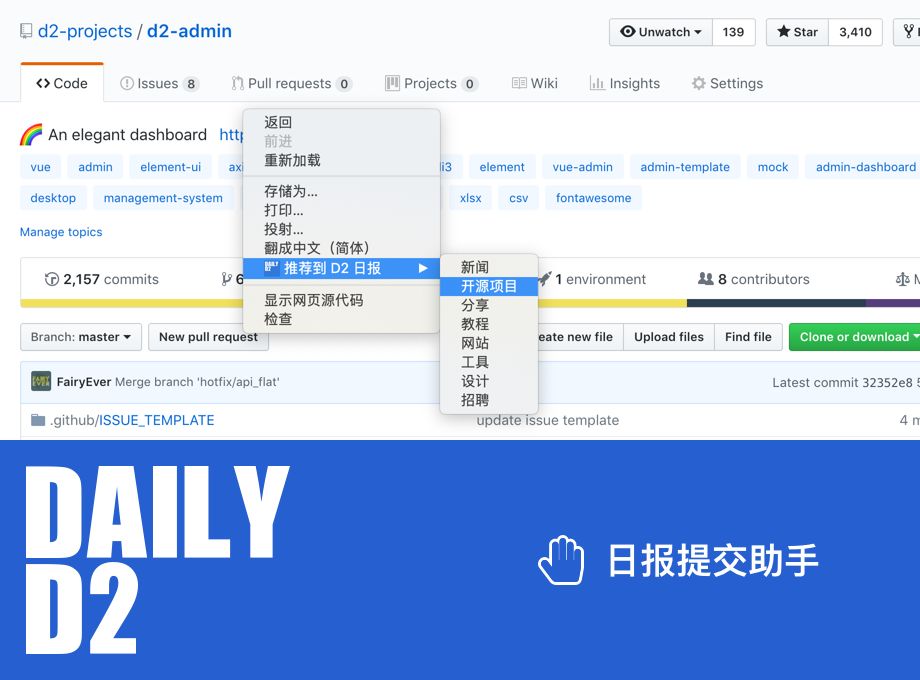
Task: Click the repository book icon
Action: pyautogui.click(x=26, y=31)
